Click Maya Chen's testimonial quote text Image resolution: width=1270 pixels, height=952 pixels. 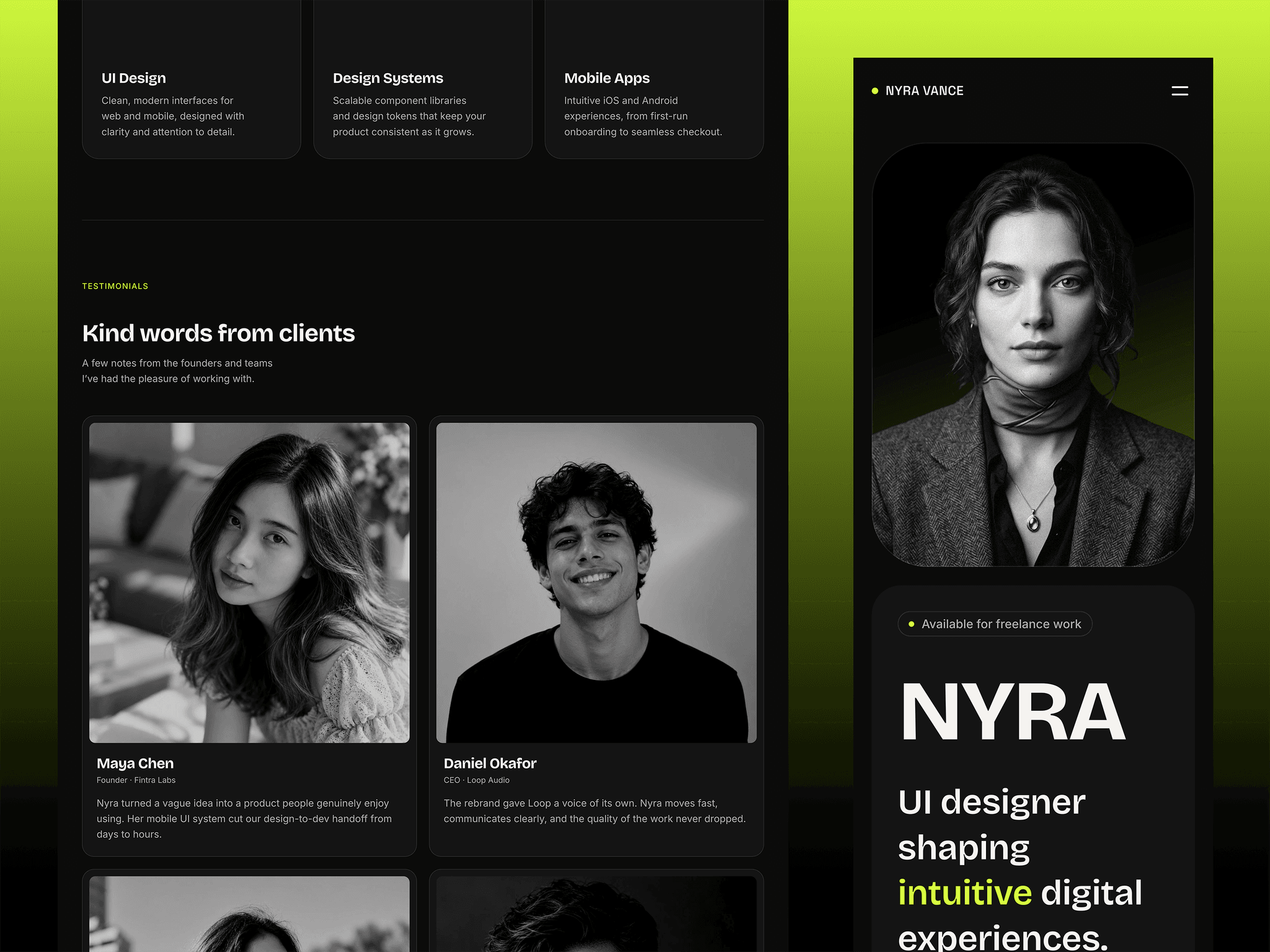[244, 819]
